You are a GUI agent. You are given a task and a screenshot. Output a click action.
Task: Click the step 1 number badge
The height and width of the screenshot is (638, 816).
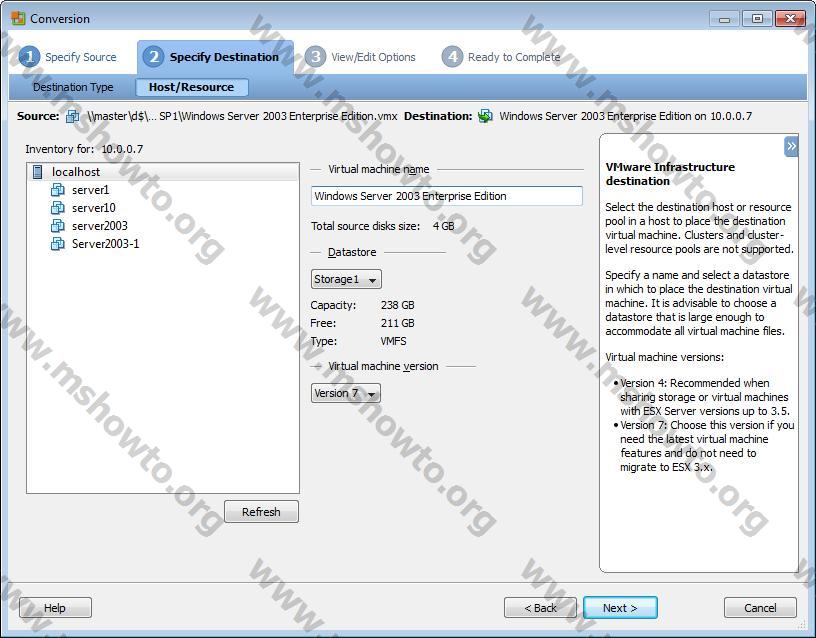[29, 57]
